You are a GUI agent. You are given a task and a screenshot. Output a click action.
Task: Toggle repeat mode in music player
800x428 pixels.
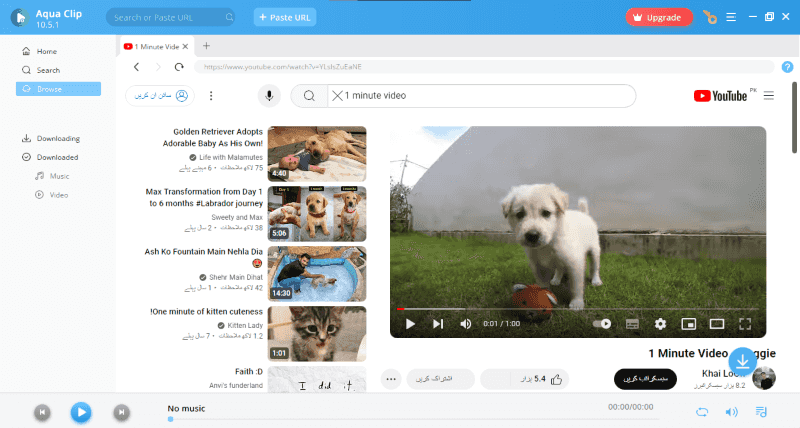(702, 411)
